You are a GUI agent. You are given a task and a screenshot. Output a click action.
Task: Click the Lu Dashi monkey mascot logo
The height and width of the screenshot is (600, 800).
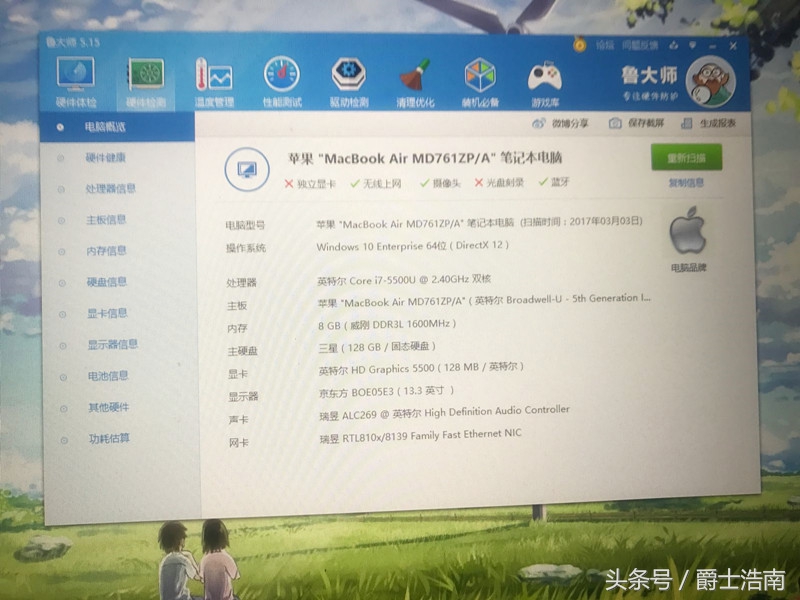click(712, 80)
